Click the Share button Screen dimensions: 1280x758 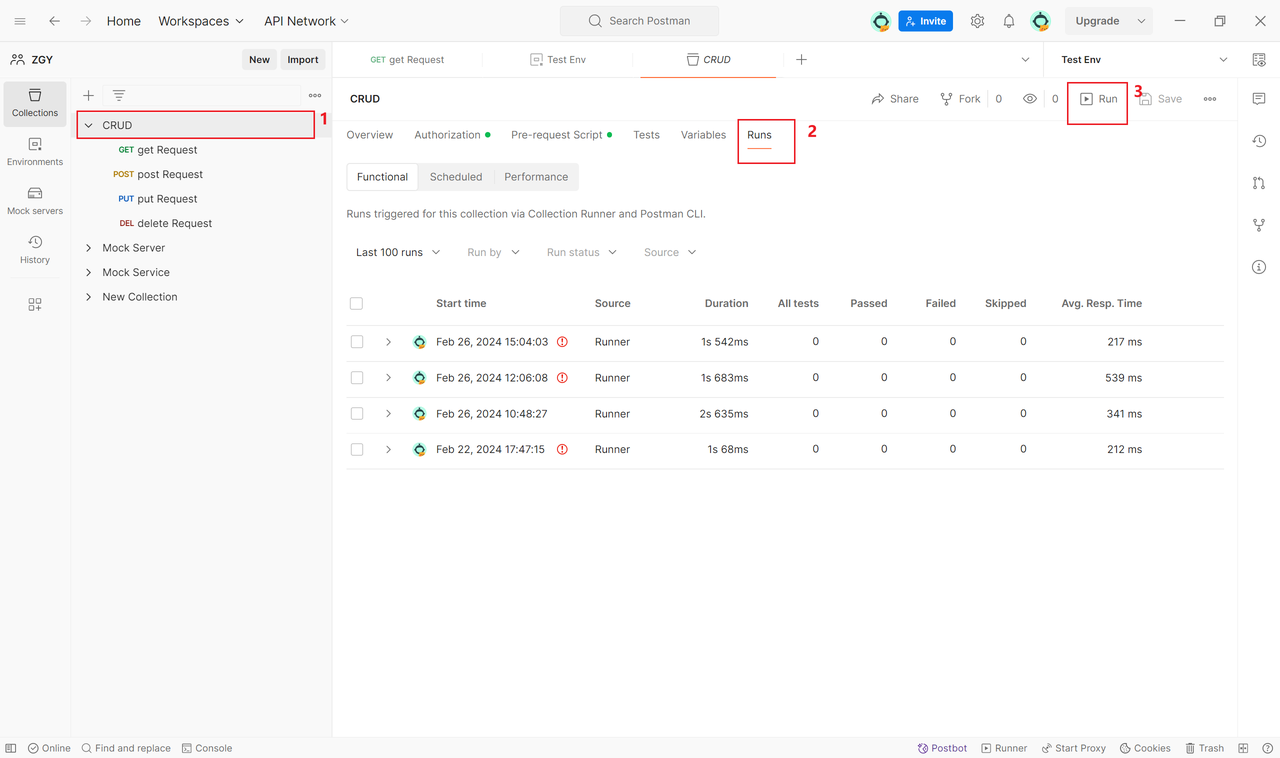895,99
